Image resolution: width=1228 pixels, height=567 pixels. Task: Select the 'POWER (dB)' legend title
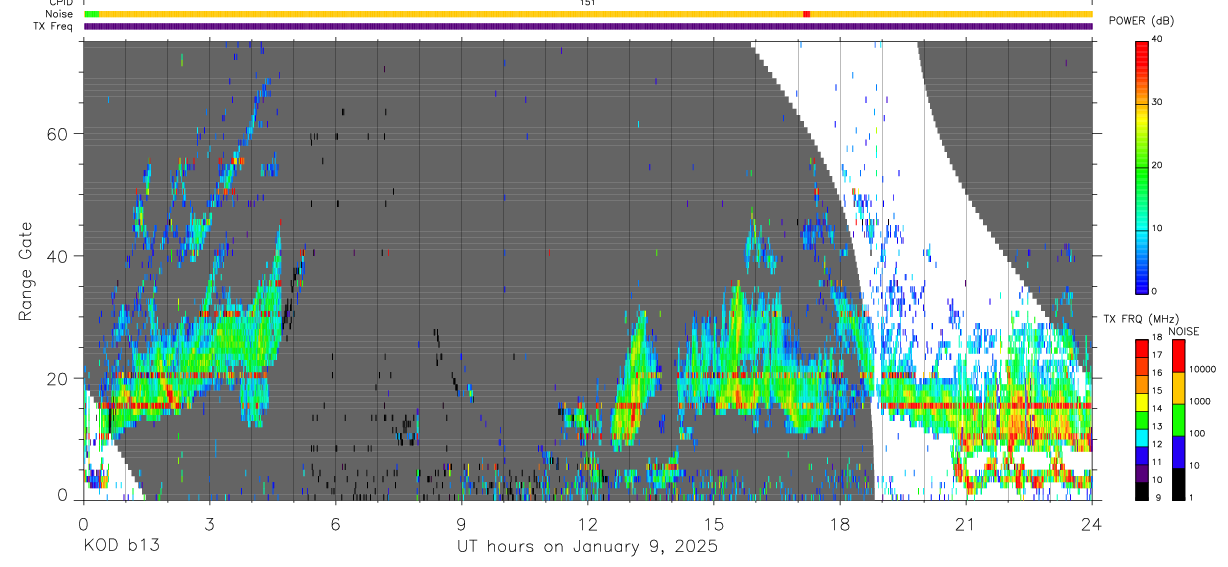(1142, 21)
